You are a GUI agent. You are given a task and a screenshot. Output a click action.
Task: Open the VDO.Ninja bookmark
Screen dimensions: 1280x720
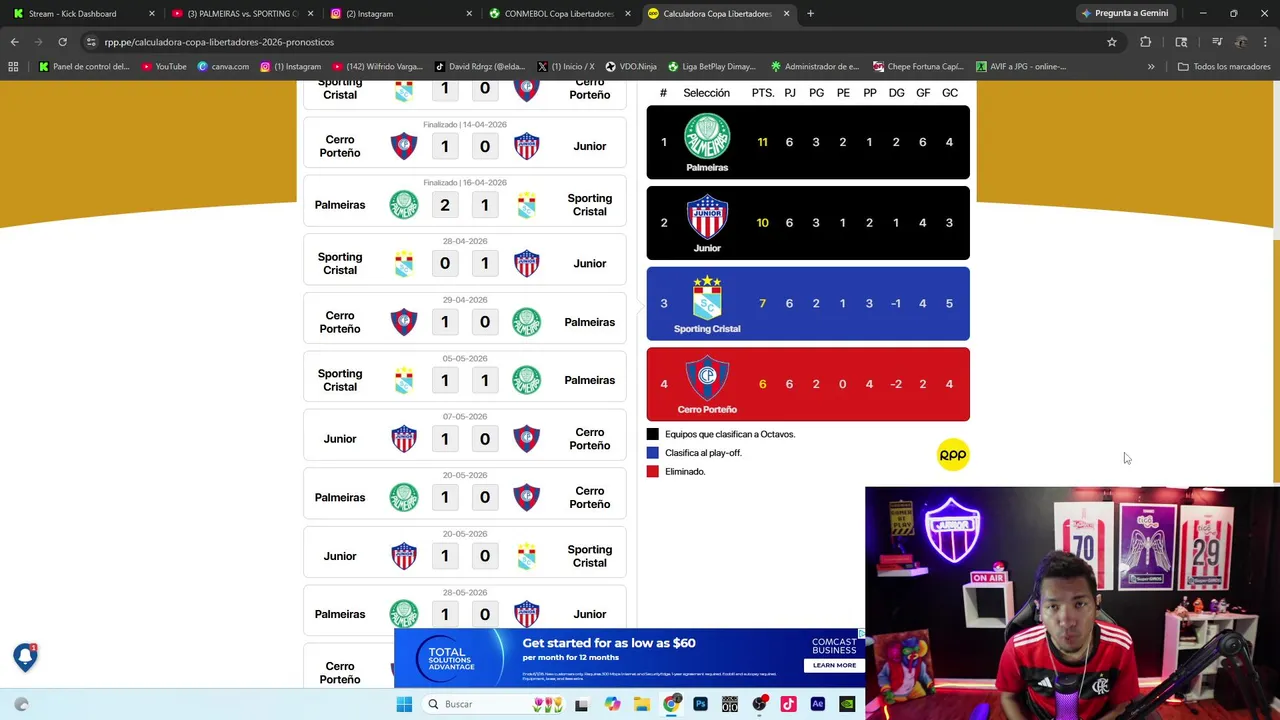[x=631, y=67]
